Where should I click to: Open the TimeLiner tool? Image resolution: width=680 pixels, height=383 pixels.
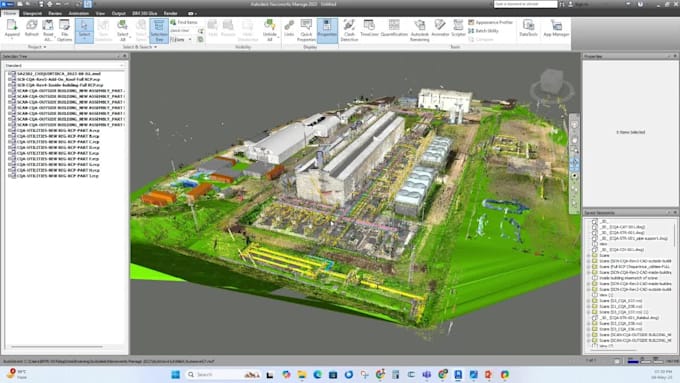(369, 28)
